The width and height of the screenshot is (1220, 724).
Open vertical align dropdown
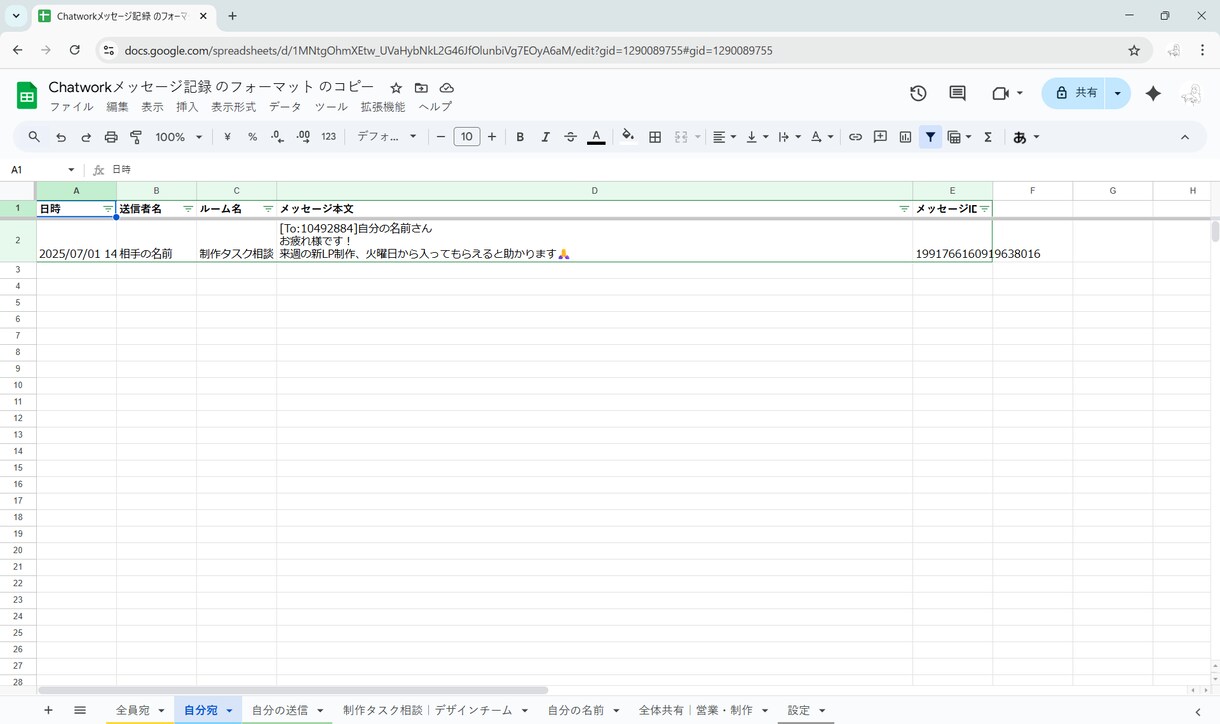[757, 137]
